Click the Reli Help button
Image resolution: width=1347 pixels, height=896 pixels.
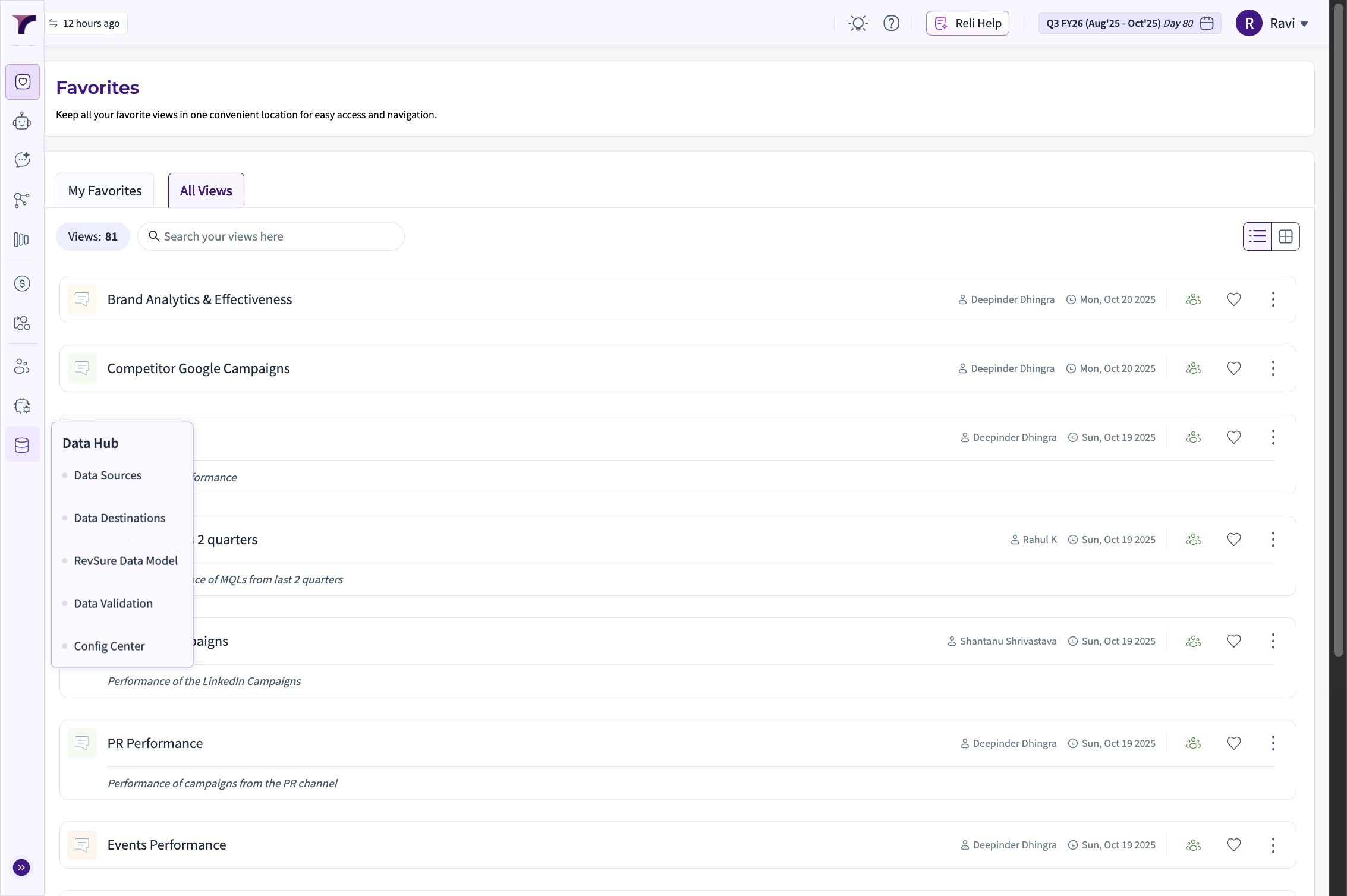(x=967, y=24)
